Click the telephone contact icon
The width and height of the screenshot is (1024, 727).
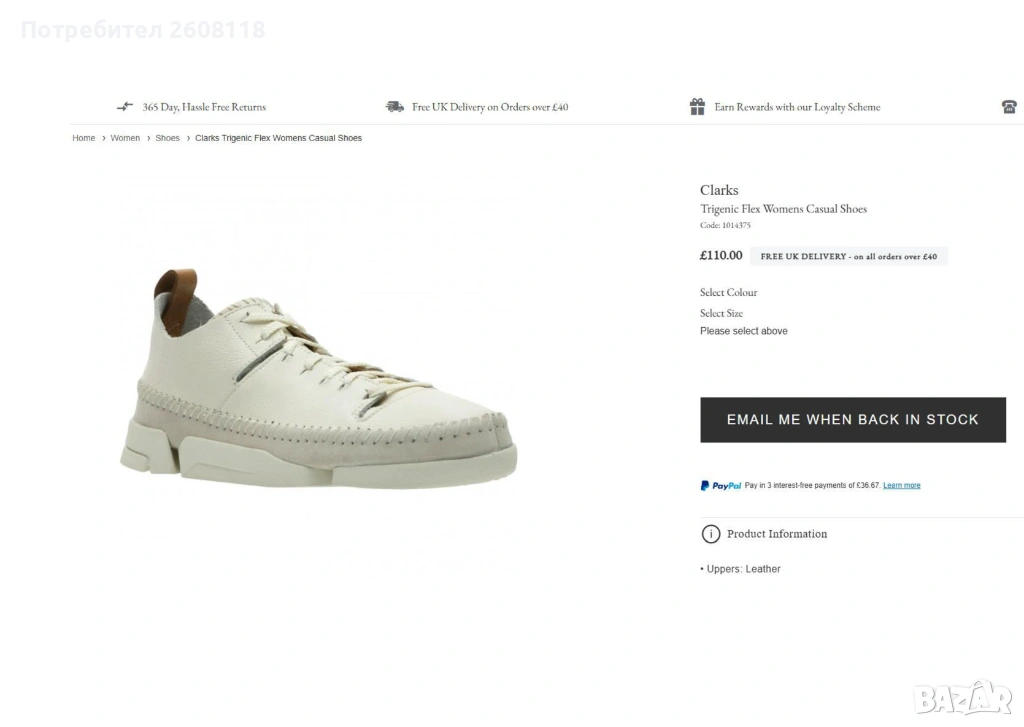pyautogui.click(x=1009, y=107)
